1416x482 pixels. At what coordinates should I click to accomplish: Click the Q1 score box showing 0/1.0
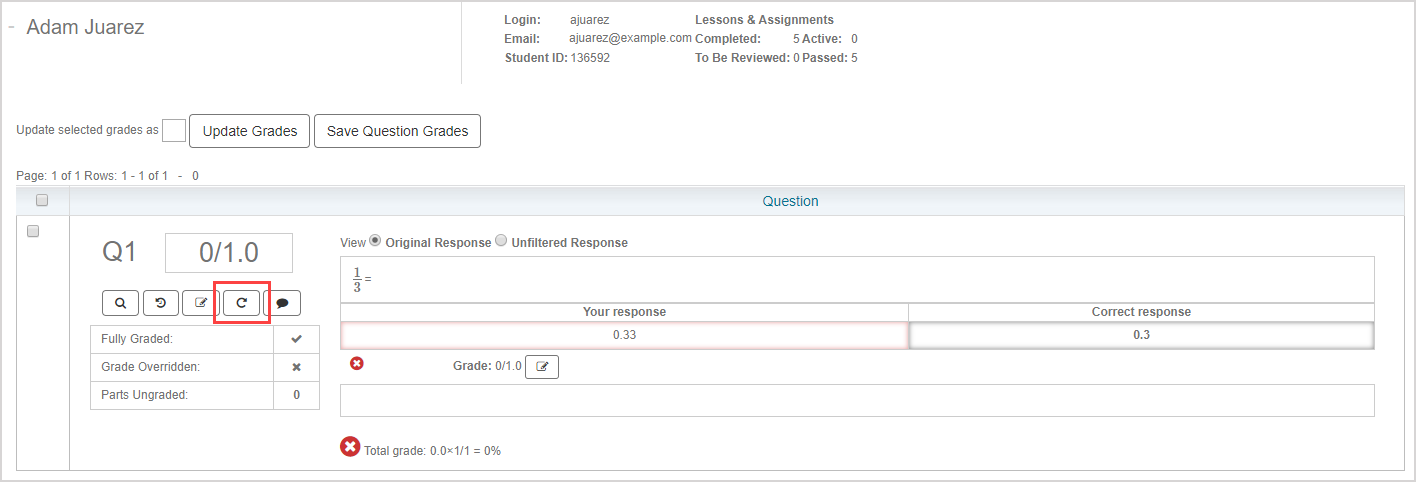point(229,253)
